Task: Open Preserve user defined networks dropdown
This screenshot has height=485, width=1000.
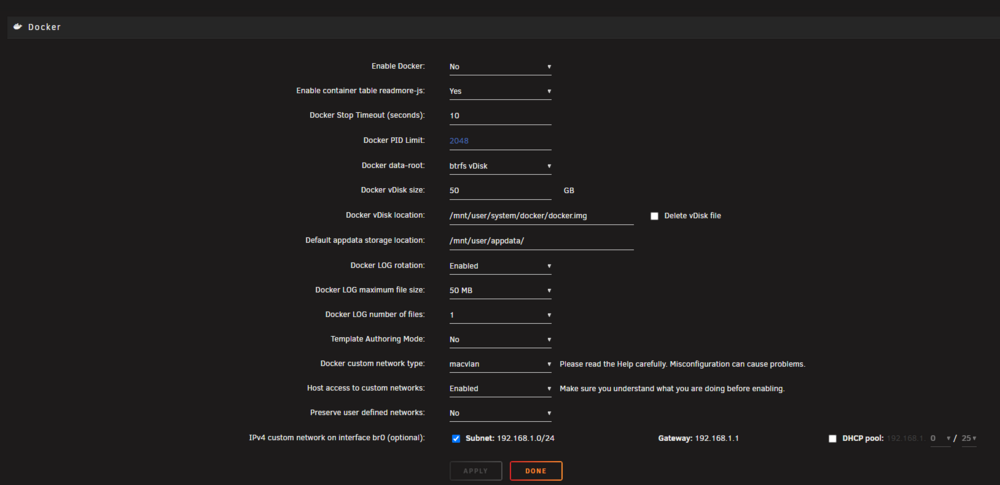Action: click(500, 414)
